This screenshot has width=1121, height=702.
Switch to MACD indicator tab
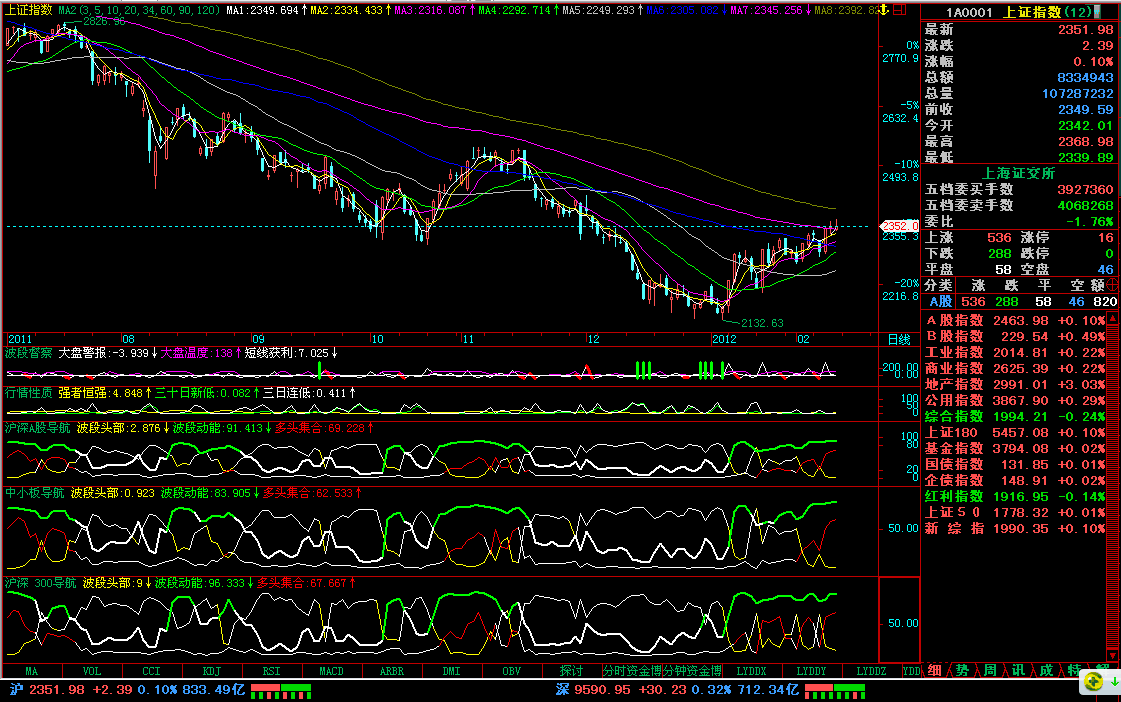(332, 671)
